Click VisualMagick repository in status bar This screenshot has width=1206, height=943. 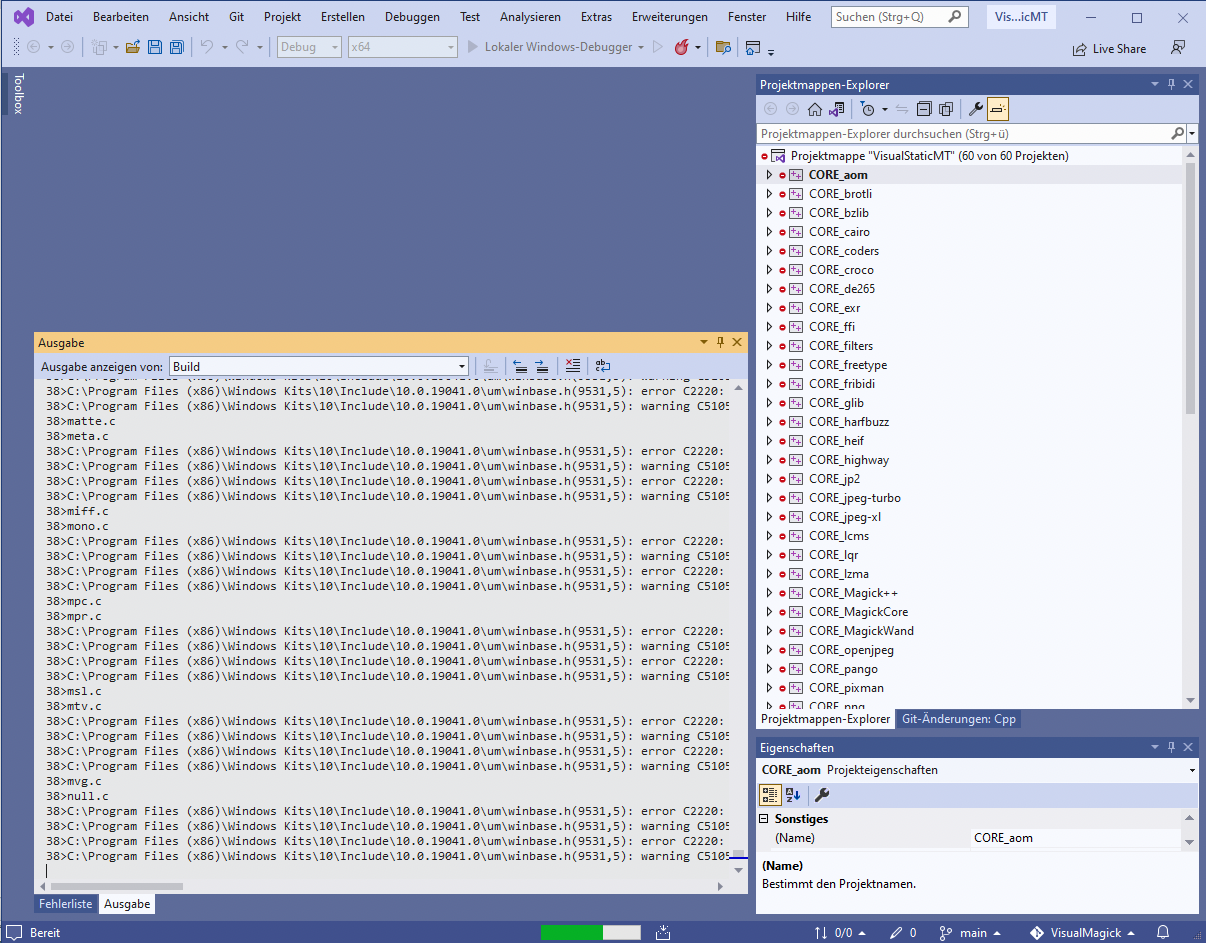[1084, 932]
